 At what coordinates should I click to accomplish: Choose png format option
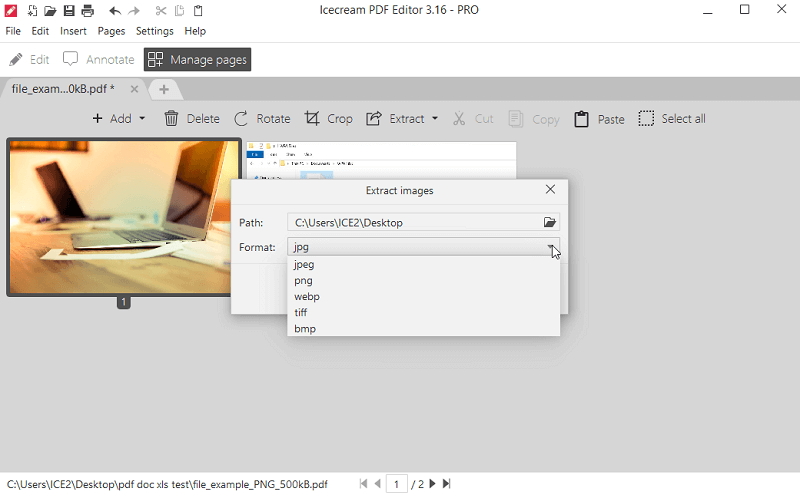pyautogui.click(x=423, y=281)
